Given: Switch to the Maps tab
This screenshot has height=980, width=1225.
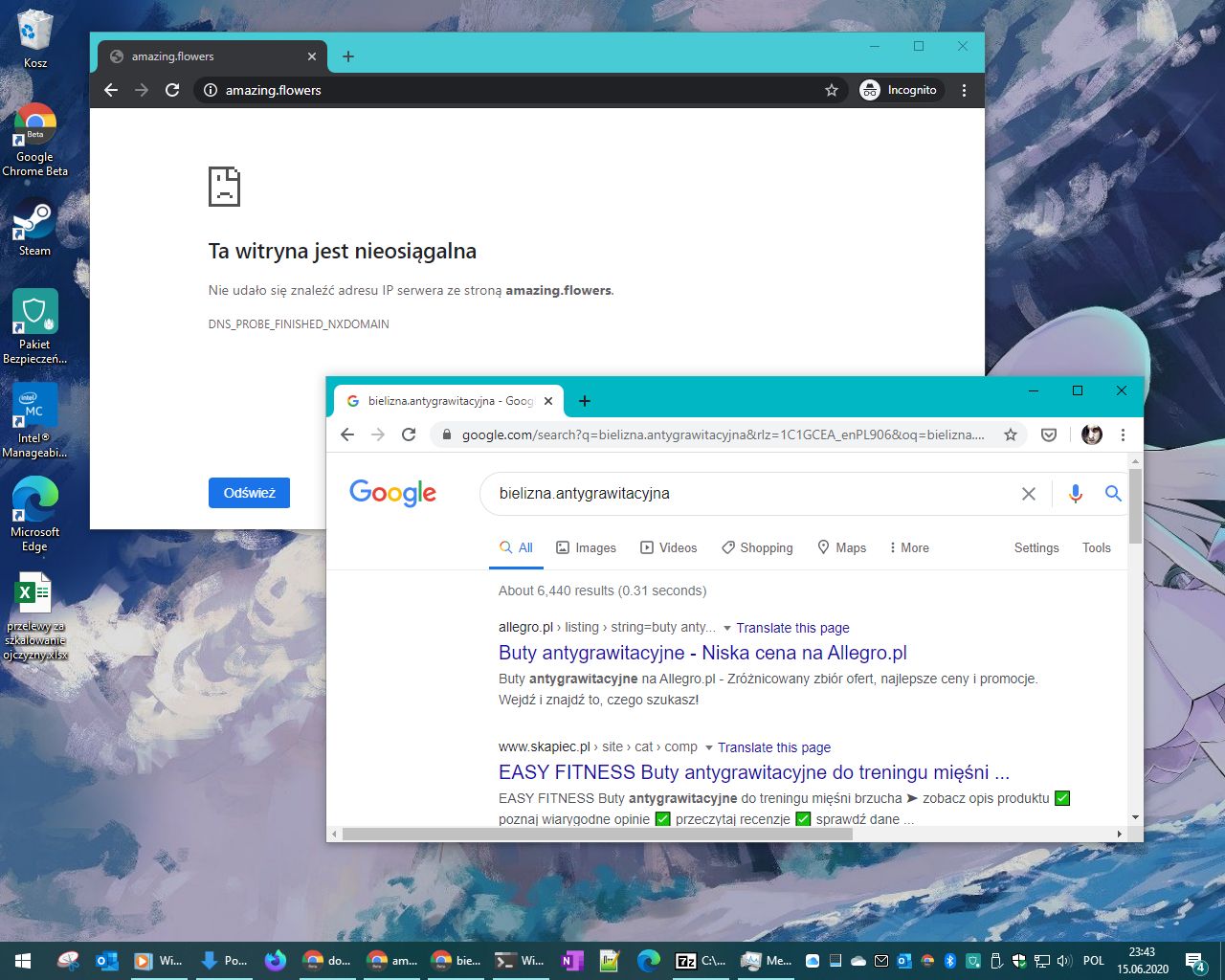Looking at the screenshot, I should [x=841, y=547].
